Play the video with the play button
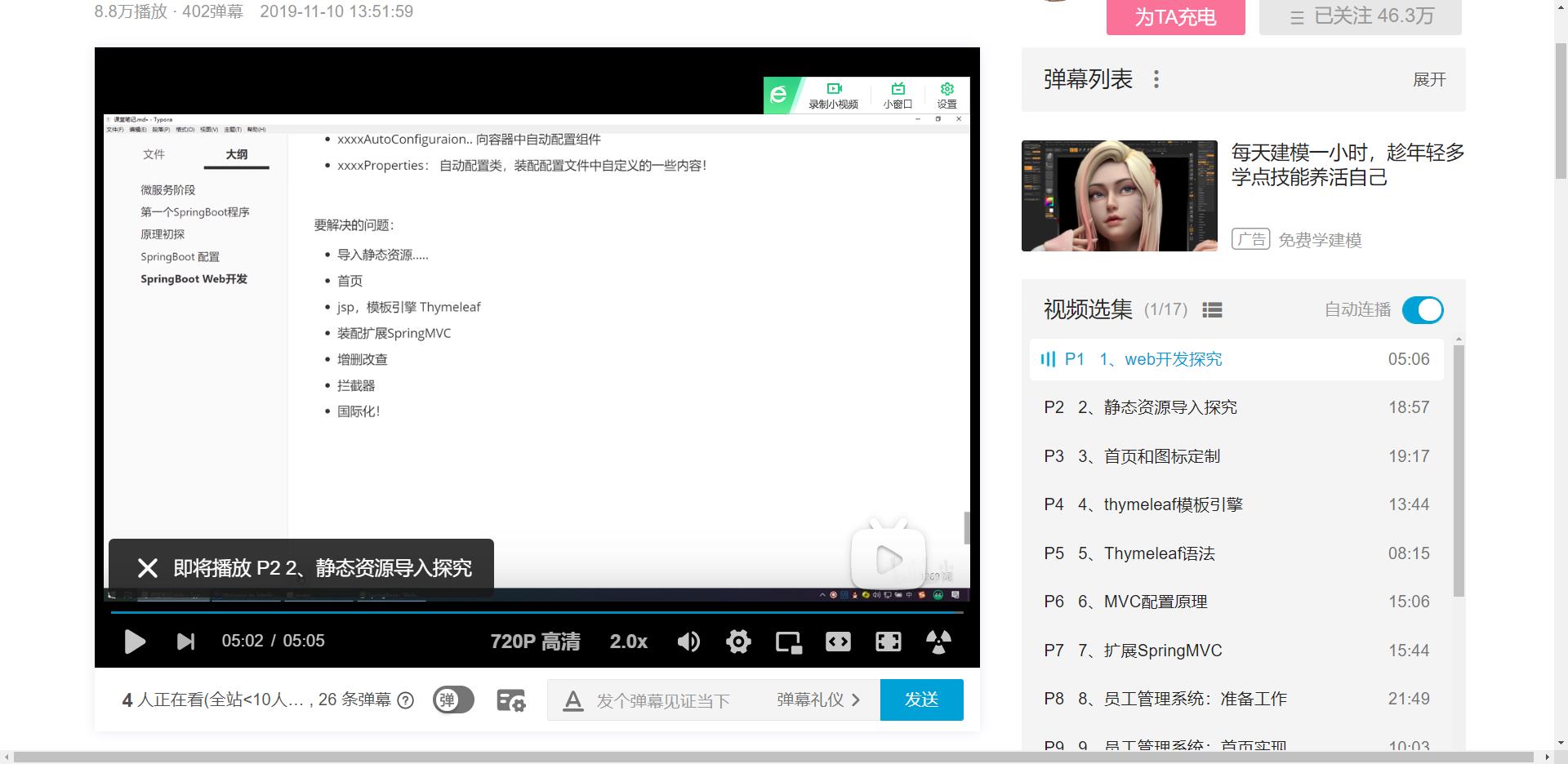 [135, 642]
